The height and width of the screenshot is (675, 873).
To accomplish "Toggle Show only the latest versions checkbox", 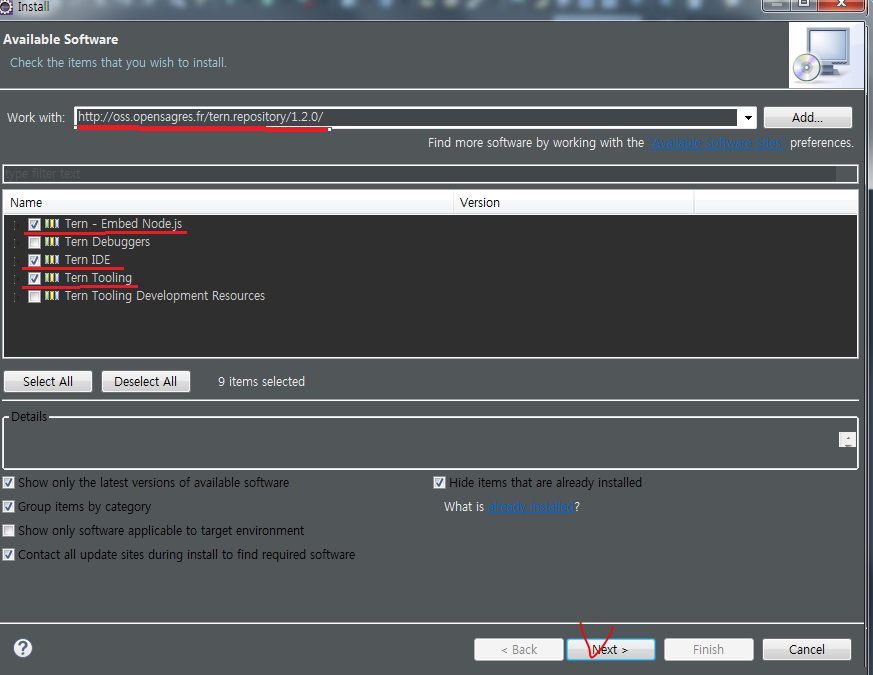I will [x=8, y=482].
